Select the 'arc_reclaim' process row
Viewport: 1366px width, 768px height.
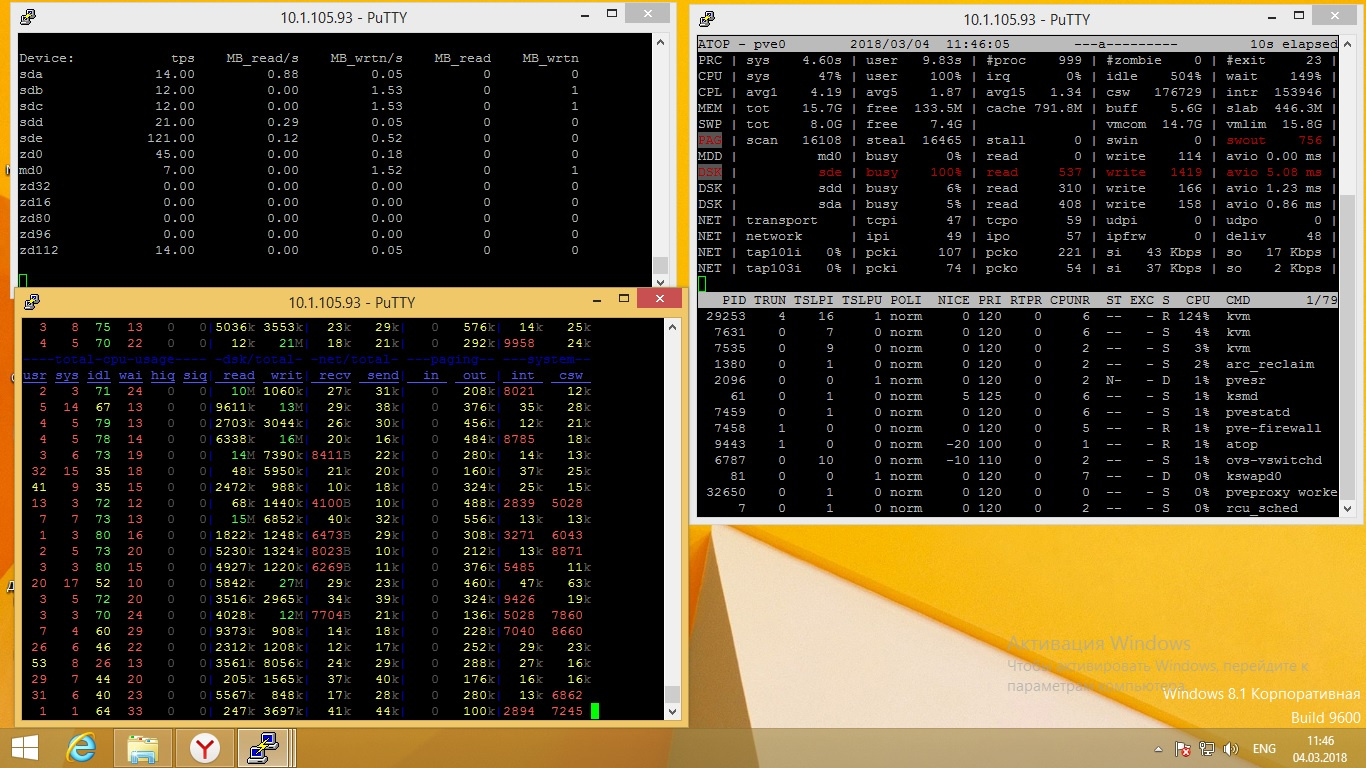click(1018, 364)
